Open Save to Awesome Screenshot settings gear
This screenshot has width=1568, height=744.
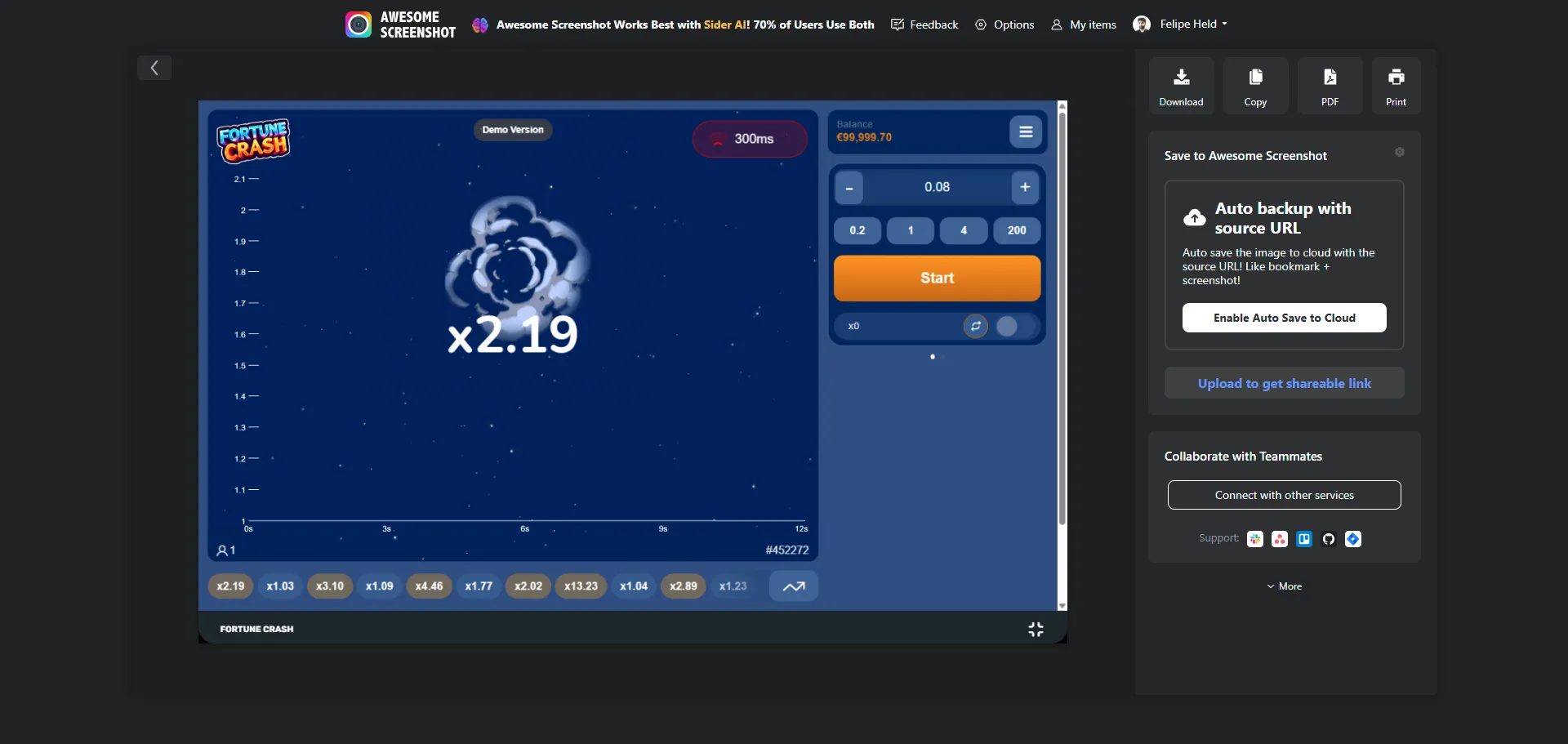[x=1399, y=152]
